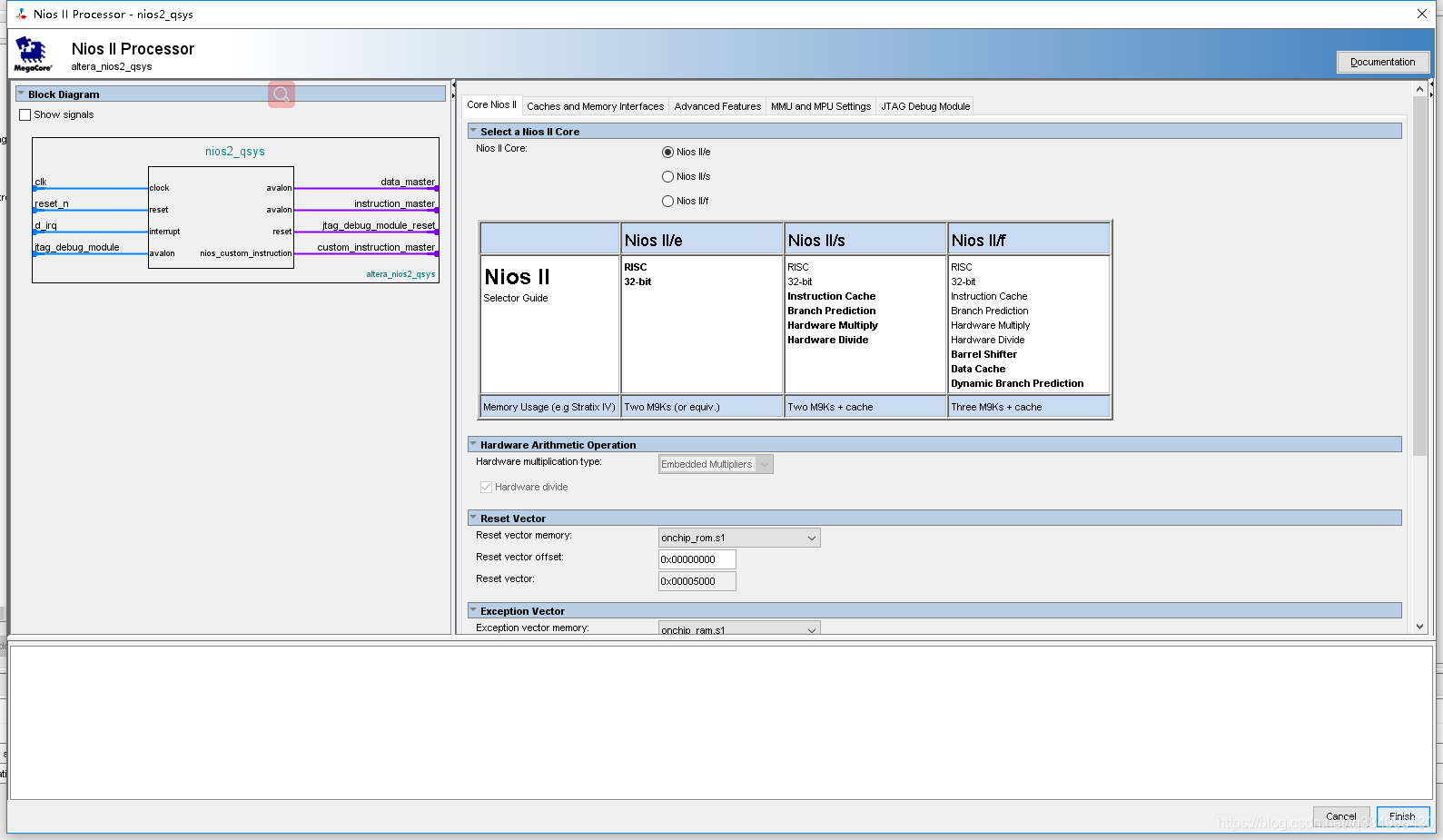This screenshot has width=1443, height=840.
Task: Click the settings panel vertical scrollbar
Action: coord(1419,277)
